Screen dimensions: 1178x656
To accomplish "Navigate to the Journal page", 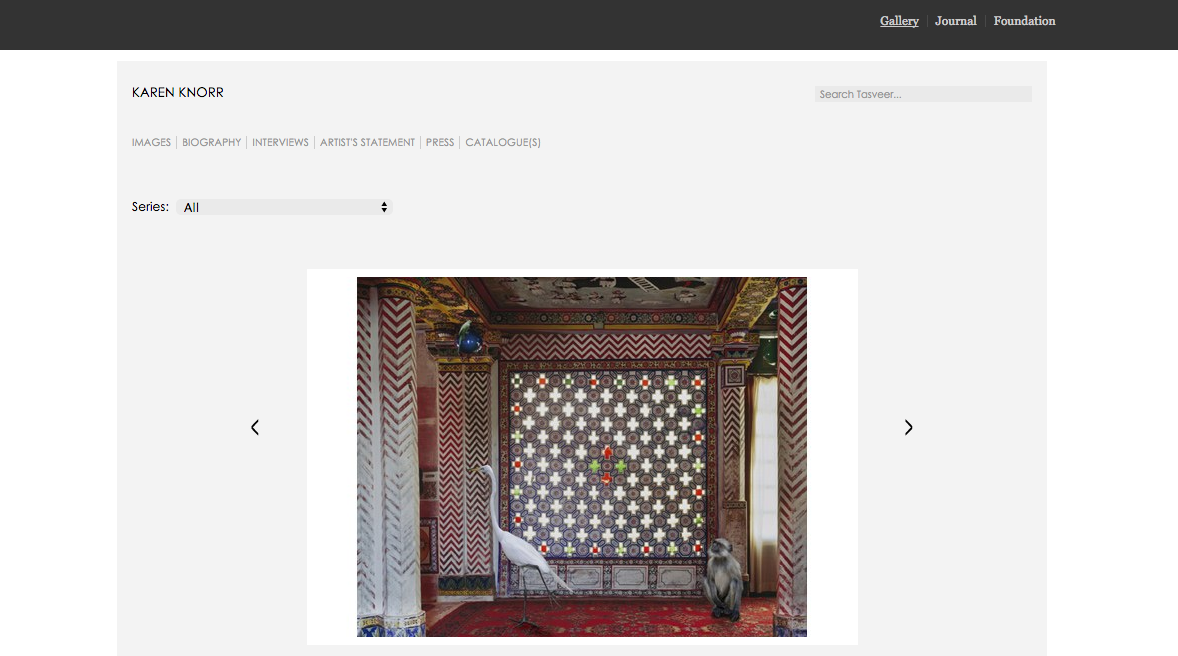I will [x=955, y=21].
